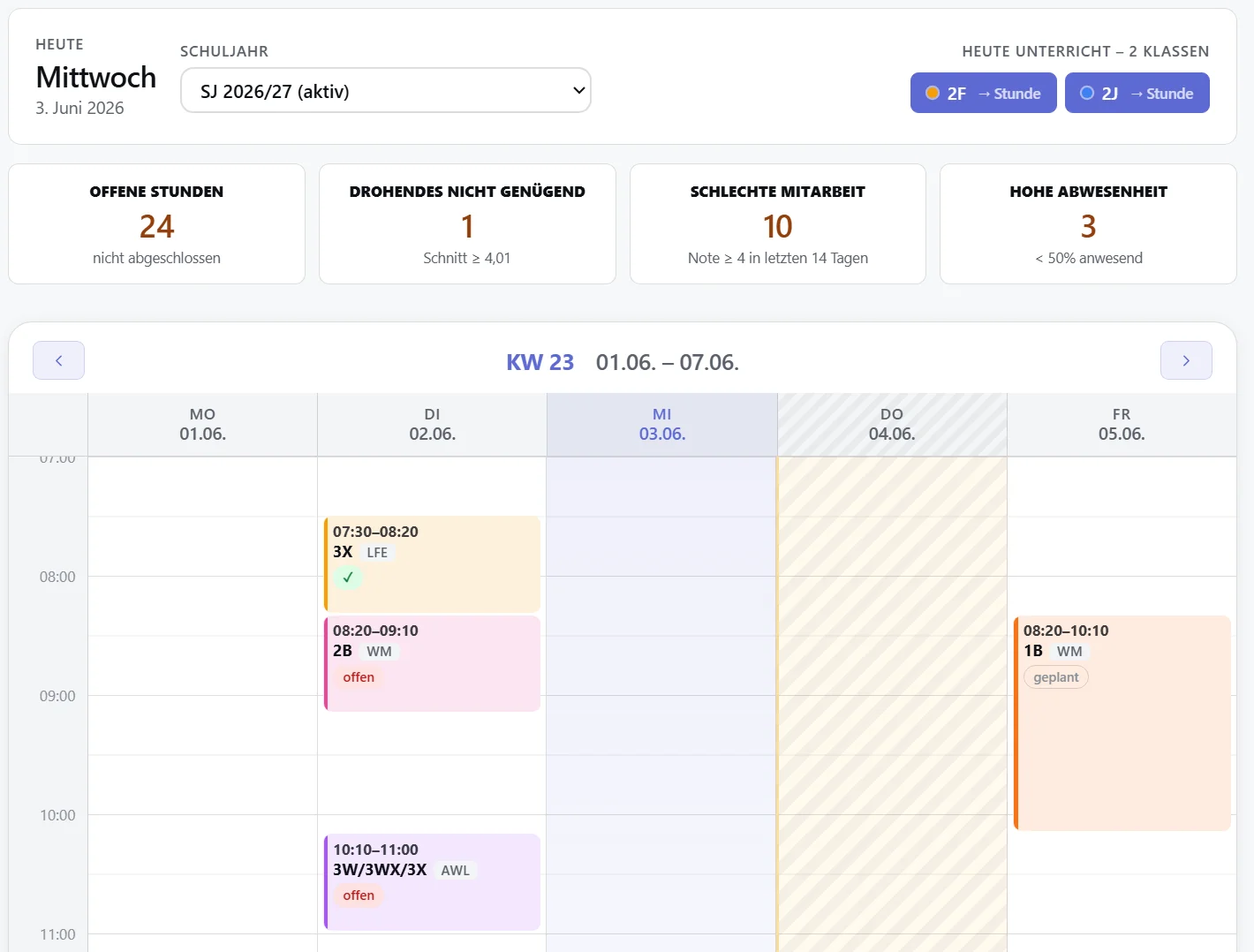
Task: Click green checkmark on 3X LFE lesson
Action: pyautogui.click(x=348, y=578)
